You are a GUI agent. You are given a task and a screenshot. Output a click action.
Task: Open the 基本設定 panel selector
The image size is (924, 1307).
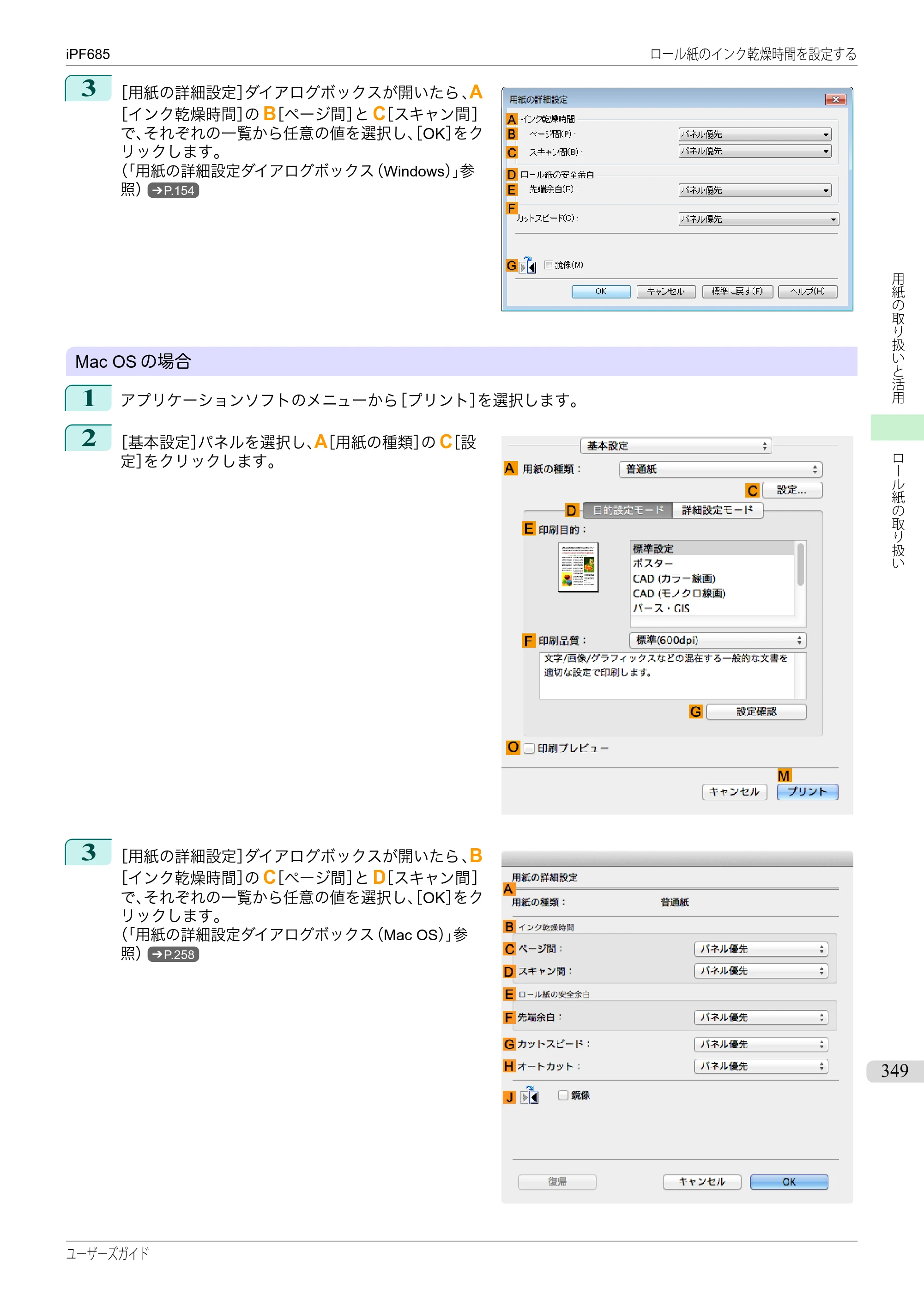(676, 446)
